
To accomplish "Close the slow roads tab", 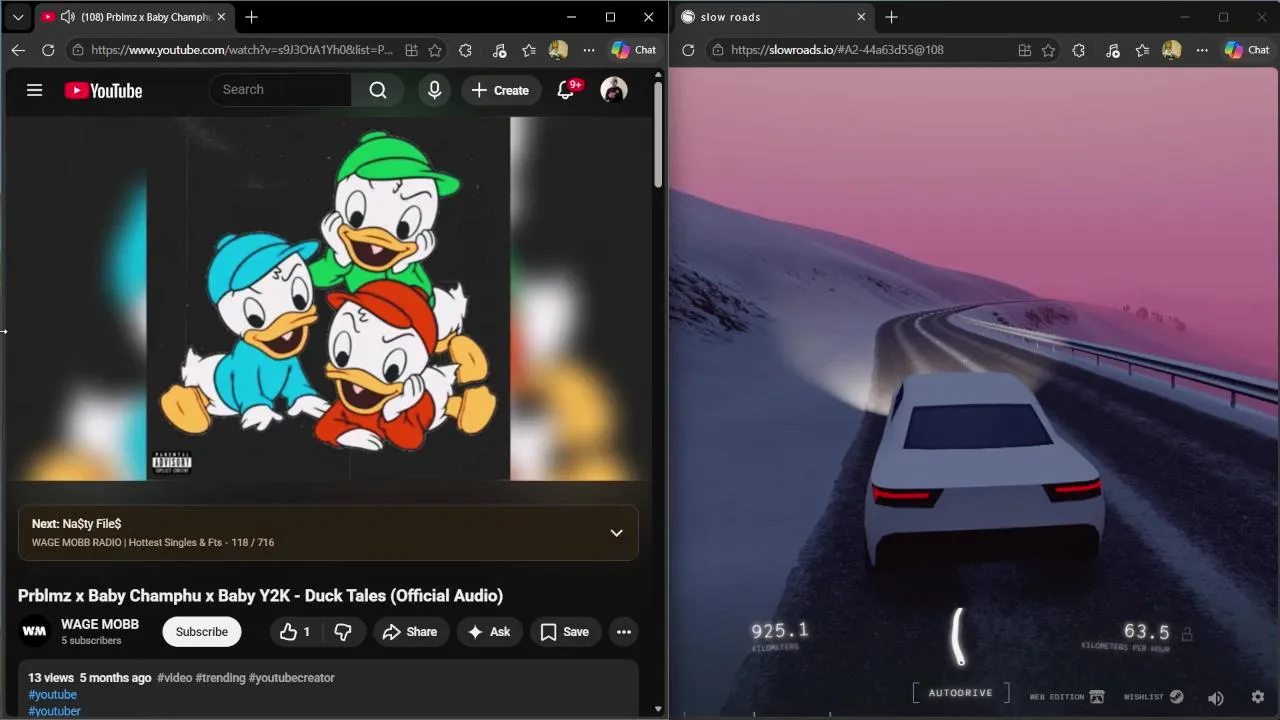I will click(861, 17).
